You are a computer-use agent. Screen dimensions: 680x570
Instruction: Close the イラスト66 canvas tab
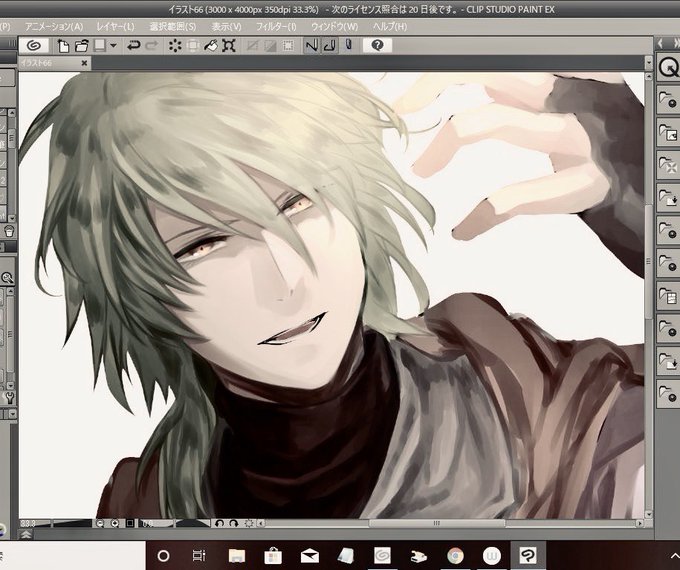coord(85,63)
